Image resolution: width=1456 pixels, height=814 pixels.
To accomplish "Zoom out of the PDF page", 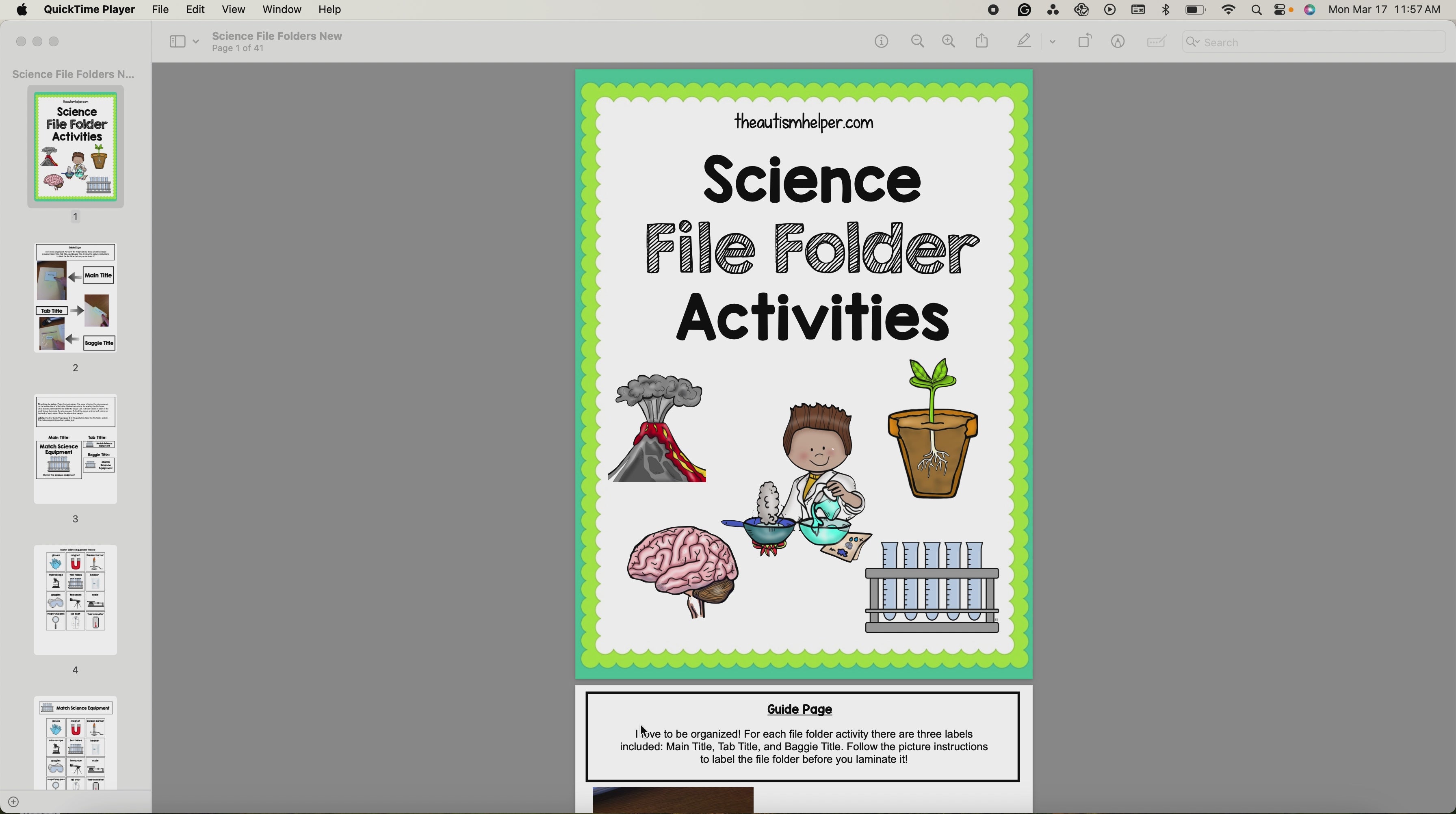I will click(x=917, y=41).
